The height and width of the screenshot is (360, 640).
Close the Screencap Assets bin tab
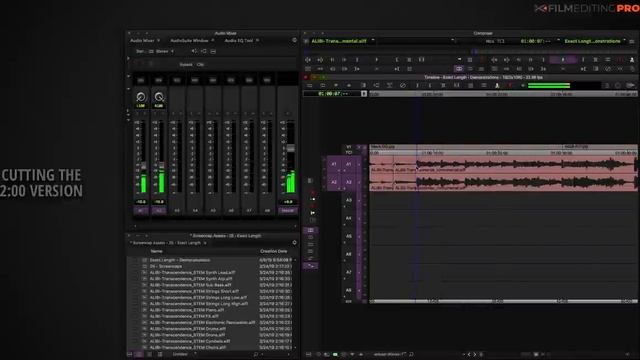tap(205, 243)
